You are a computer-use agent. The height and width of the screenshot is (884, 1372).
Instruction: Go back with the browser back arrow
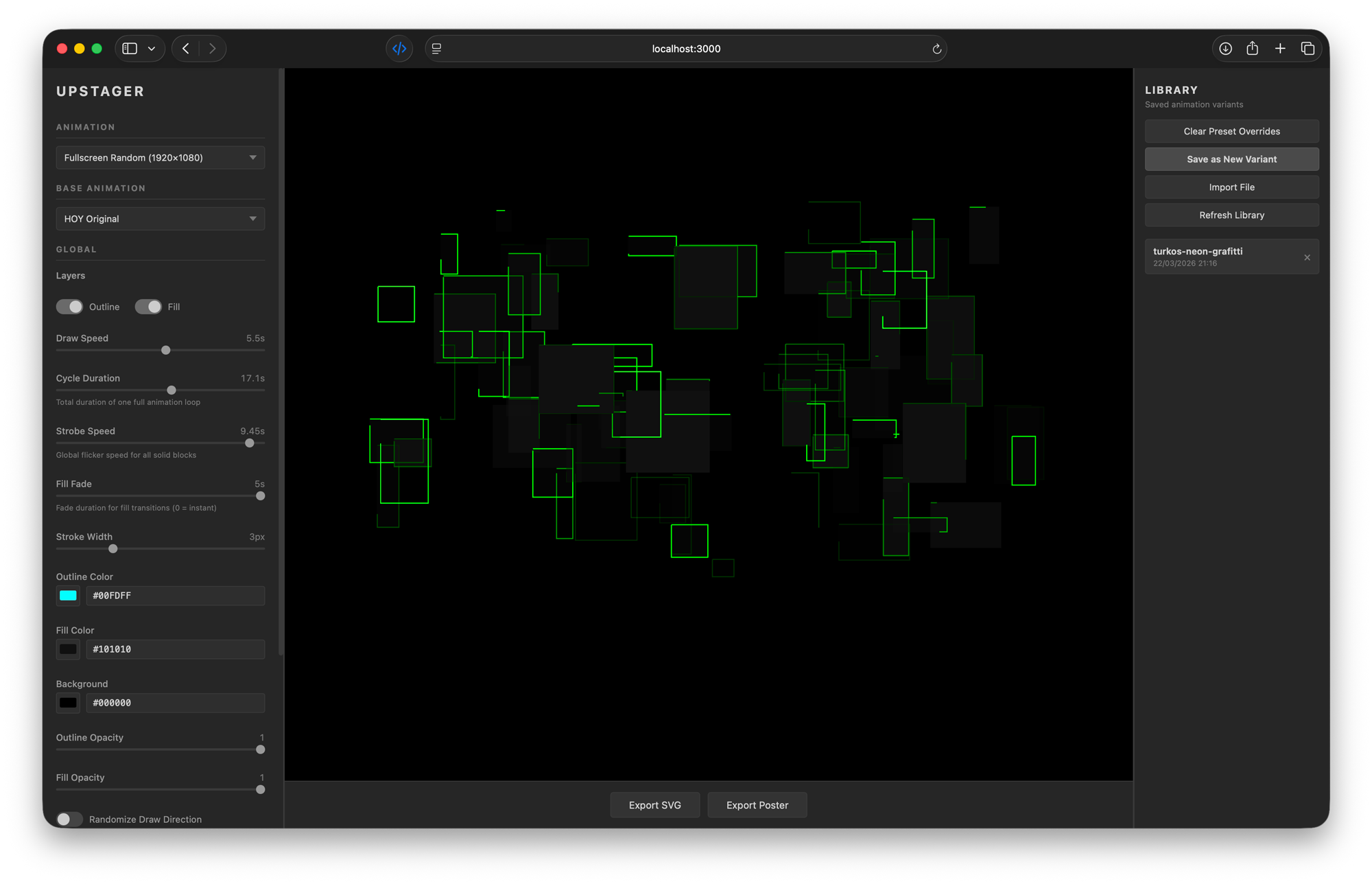pos(186,49)
